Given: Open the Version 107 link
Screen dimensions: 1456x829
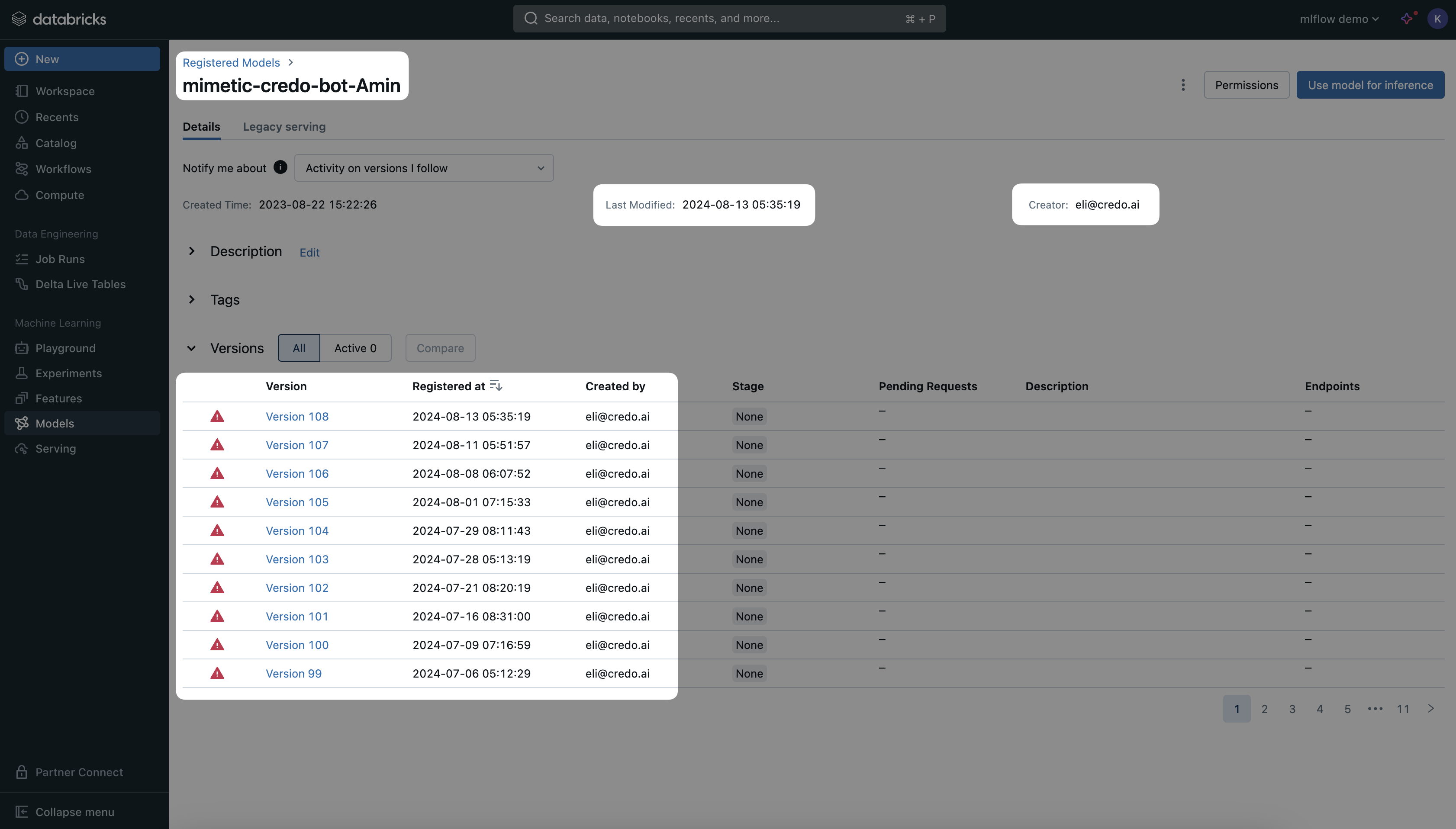Looking at the screenshot, I should [297, 445].
